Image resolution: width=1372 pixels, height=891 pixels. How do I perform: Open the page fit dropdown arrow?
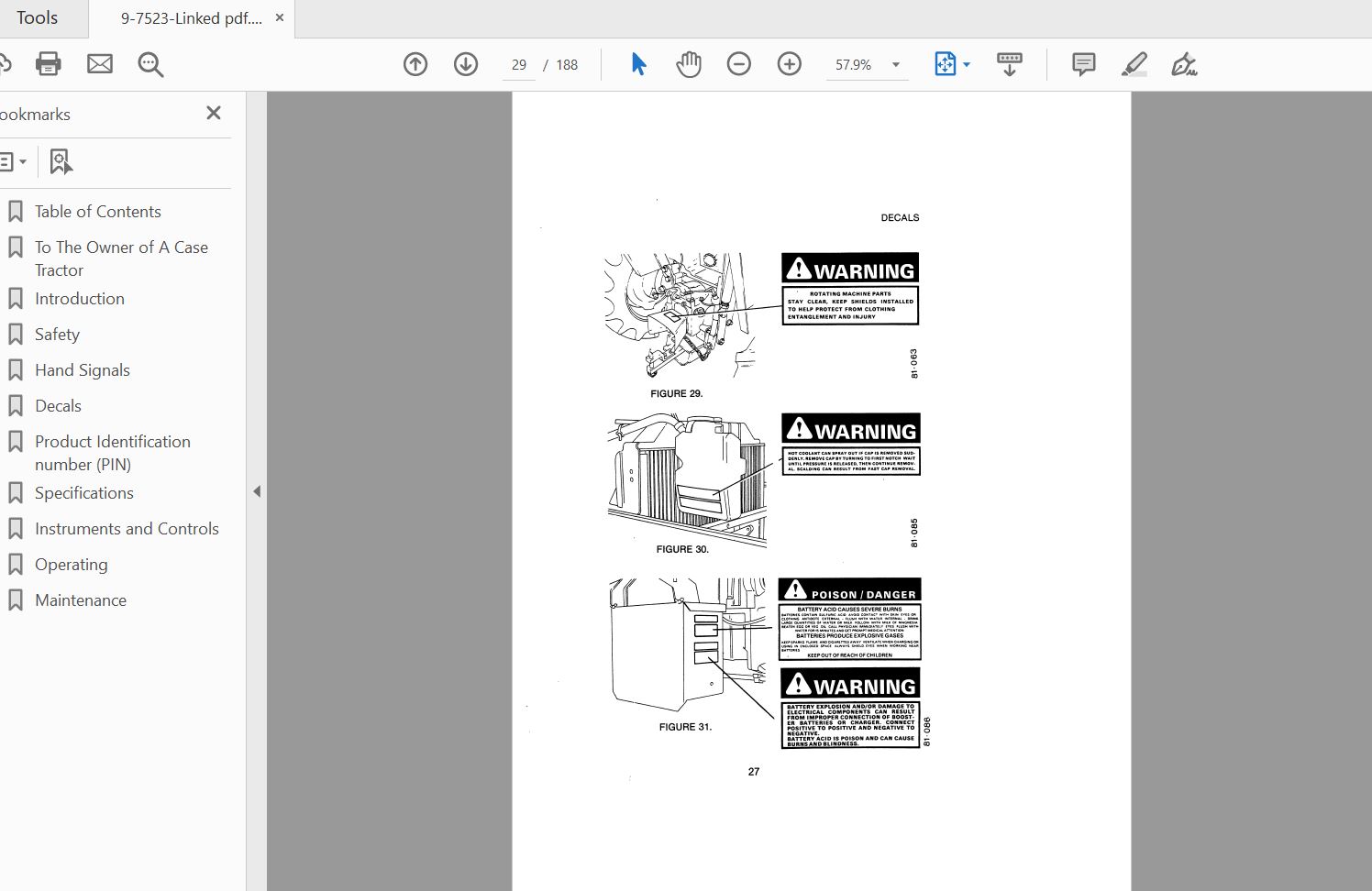click(x=965, y=64)
